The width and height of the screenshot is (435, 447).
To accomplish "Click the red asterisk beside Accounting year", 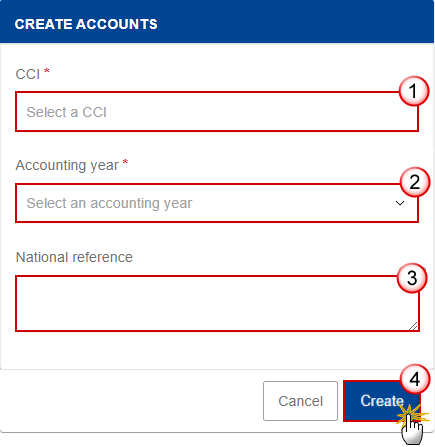I will click(x=125, y=162).
